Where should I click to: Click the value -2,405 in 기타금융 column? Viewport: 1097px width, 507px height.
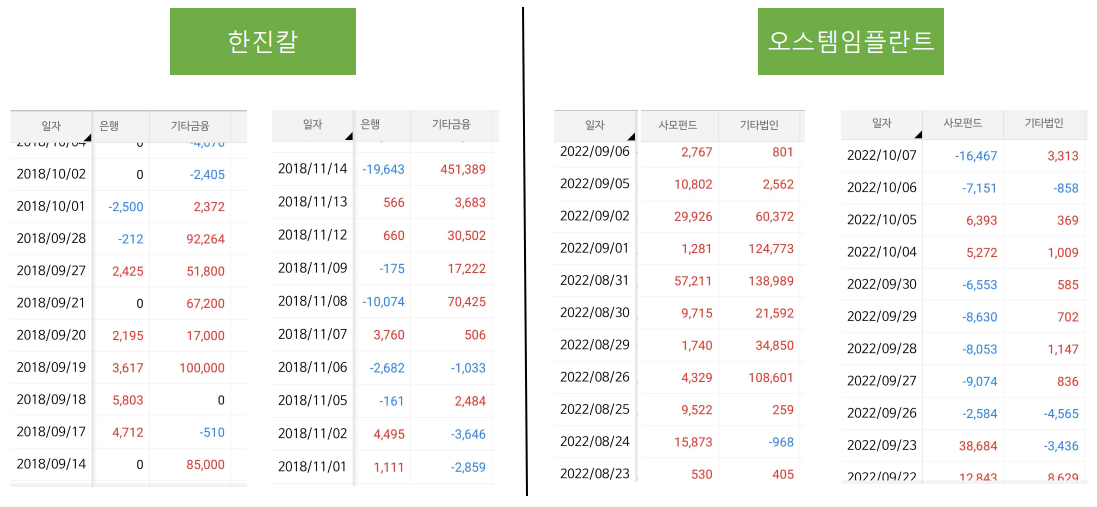click(x=206, y=175)
